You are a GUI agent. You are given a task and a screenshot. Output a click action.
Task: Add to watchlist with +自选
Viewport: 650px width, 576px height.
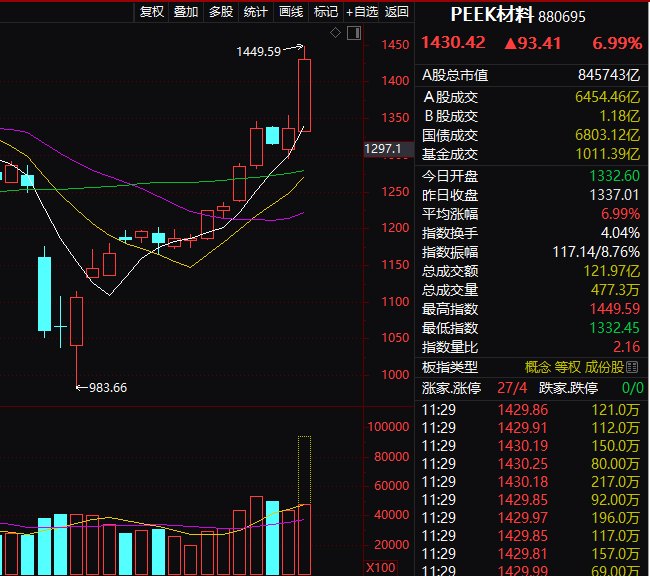tap(361, 12)
